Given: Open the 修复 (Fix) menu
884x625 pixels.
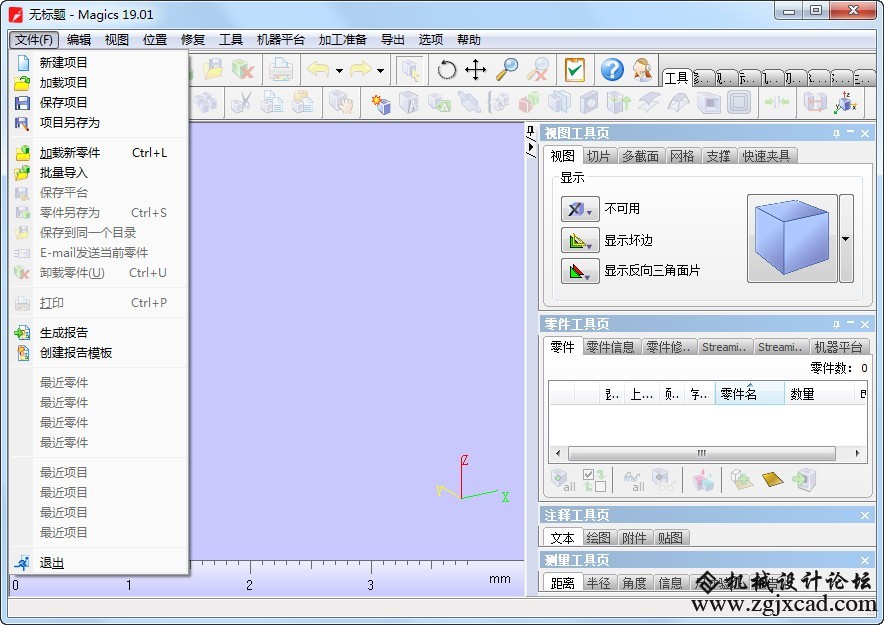Looking at the screenshot, I should (193, 39).
